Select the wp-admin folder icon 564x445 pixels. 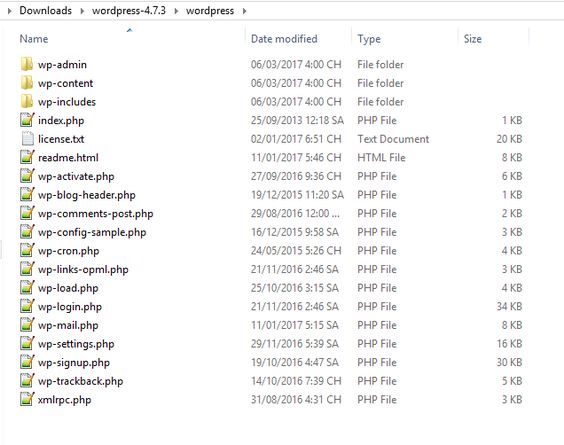(x=27, y=64)
